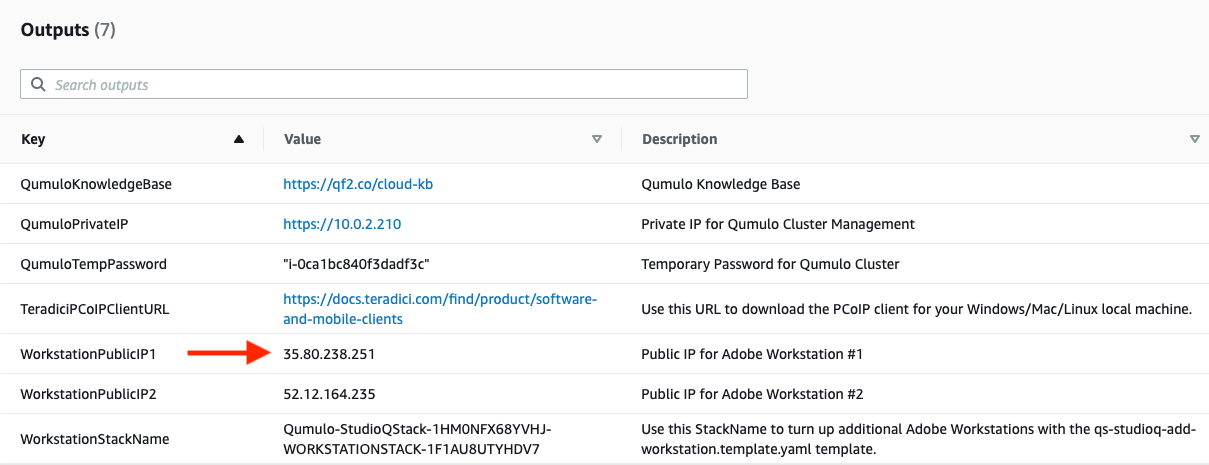Select the 52.12.164.235 IP value
Screen dimensions: 1209x465
pos(329,394)
